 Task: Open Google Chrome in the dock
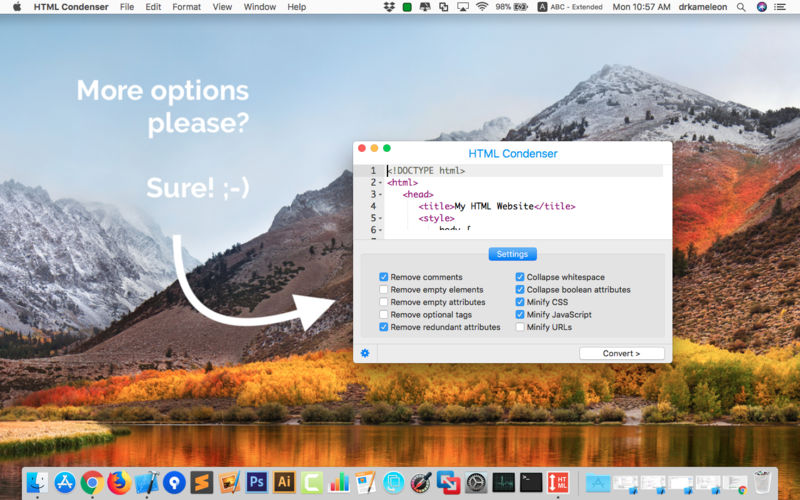92,482
